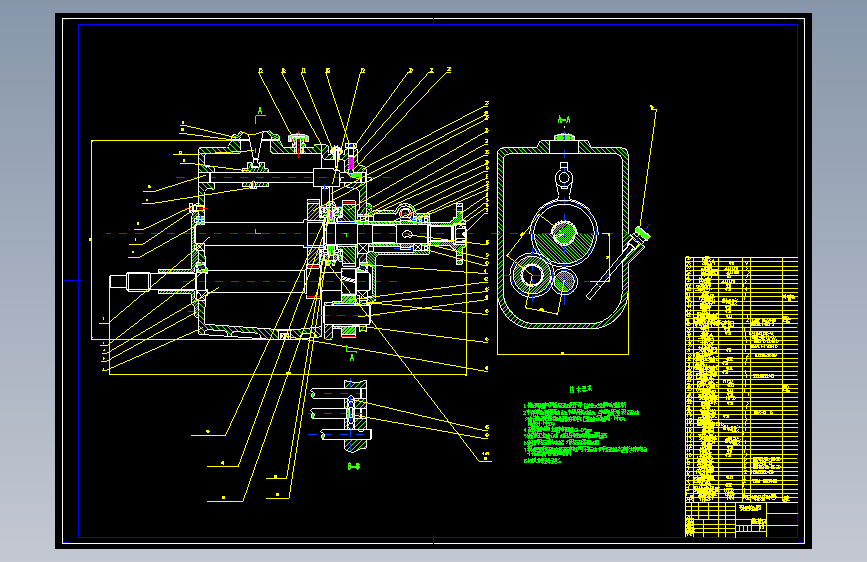Click the A-A section view title
Image resolution: width=867 pixels, height=562 pixels.
click(x=563, y=119)
